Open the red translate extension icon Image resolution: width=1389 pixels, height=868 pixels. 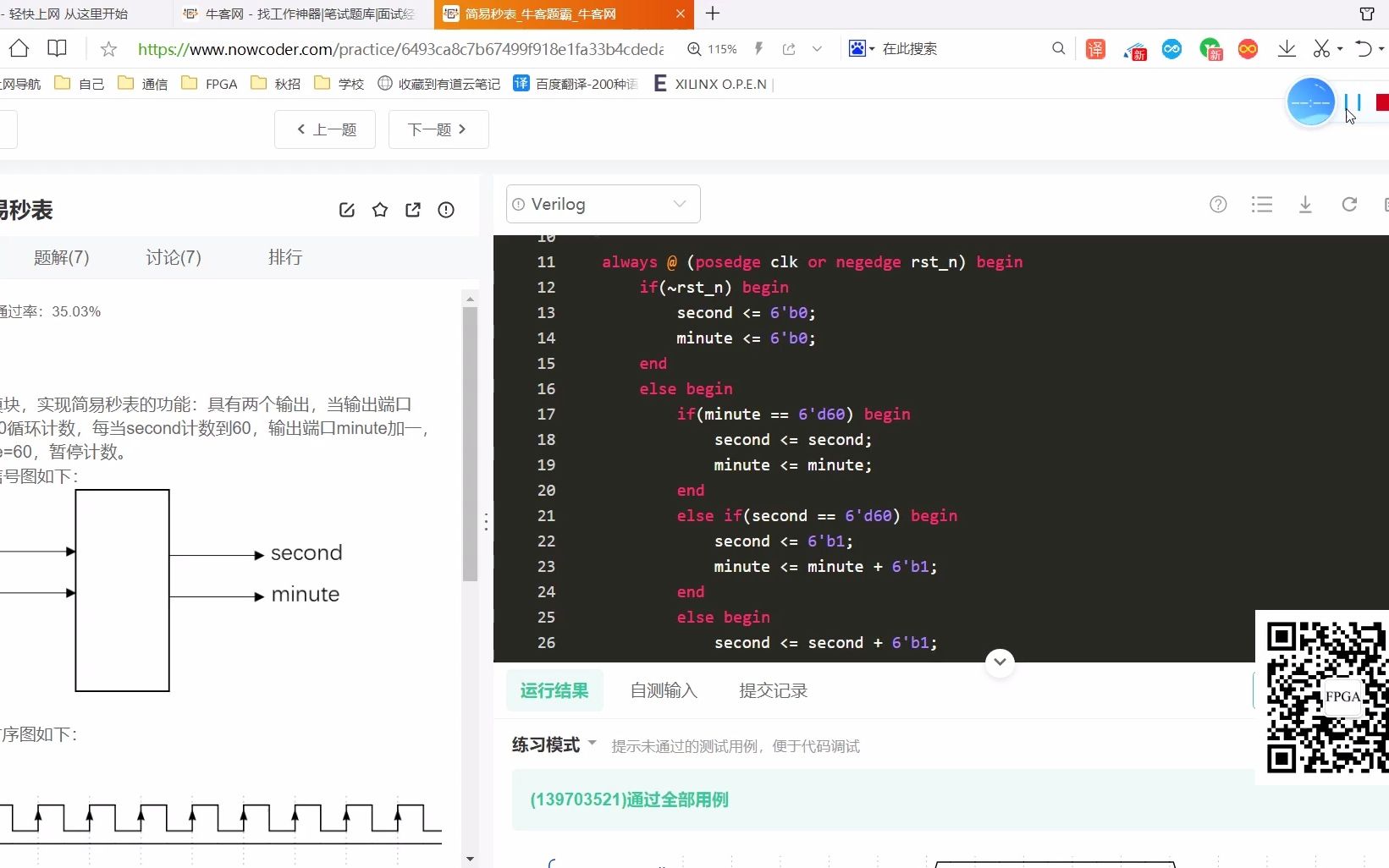pyautogui.click(x=1095, y=49)
